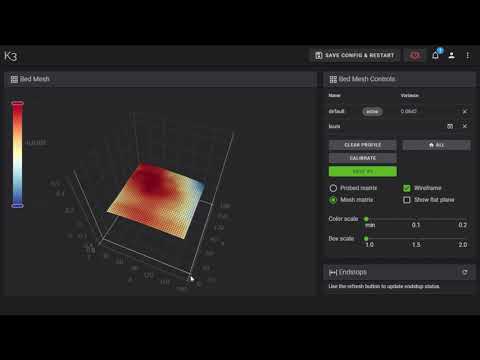Set the Color scale slider to 0.1
This screenshot has width=480, height=360.
tap(416, 219)
